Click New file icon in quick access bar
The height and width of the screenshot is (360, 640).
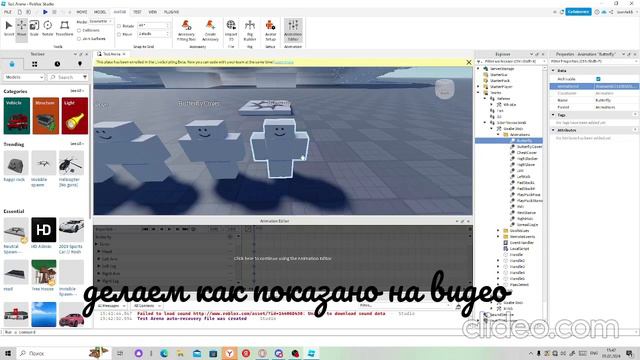(x=19, y=12)
